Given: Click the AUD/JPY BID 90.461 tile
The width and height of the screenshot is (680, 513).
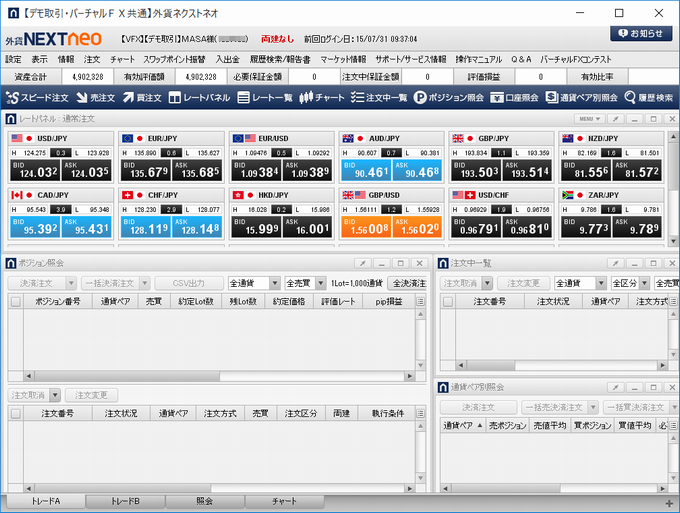Looking at the screenshot, I should pos(366,170).
